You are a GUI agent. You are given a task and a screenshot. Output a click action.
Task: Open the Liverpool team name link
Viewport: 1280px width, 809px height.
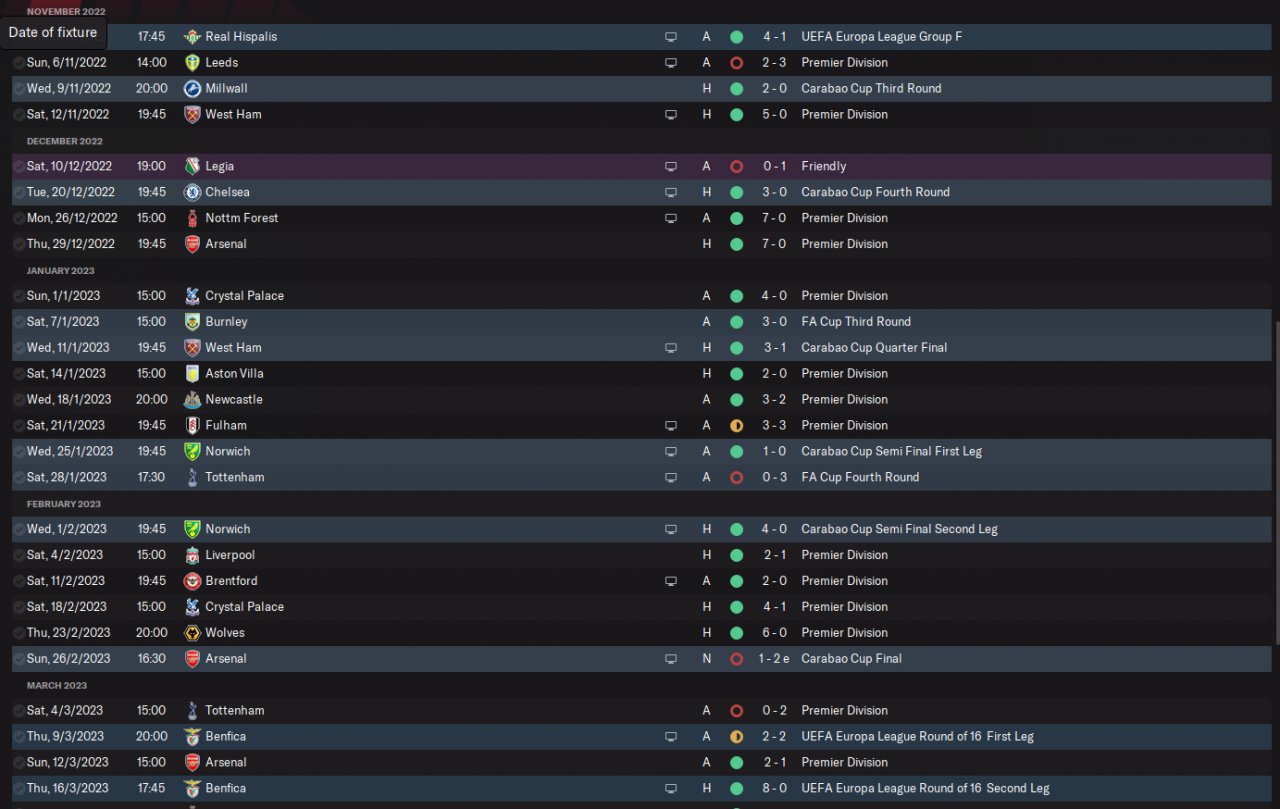230,555
